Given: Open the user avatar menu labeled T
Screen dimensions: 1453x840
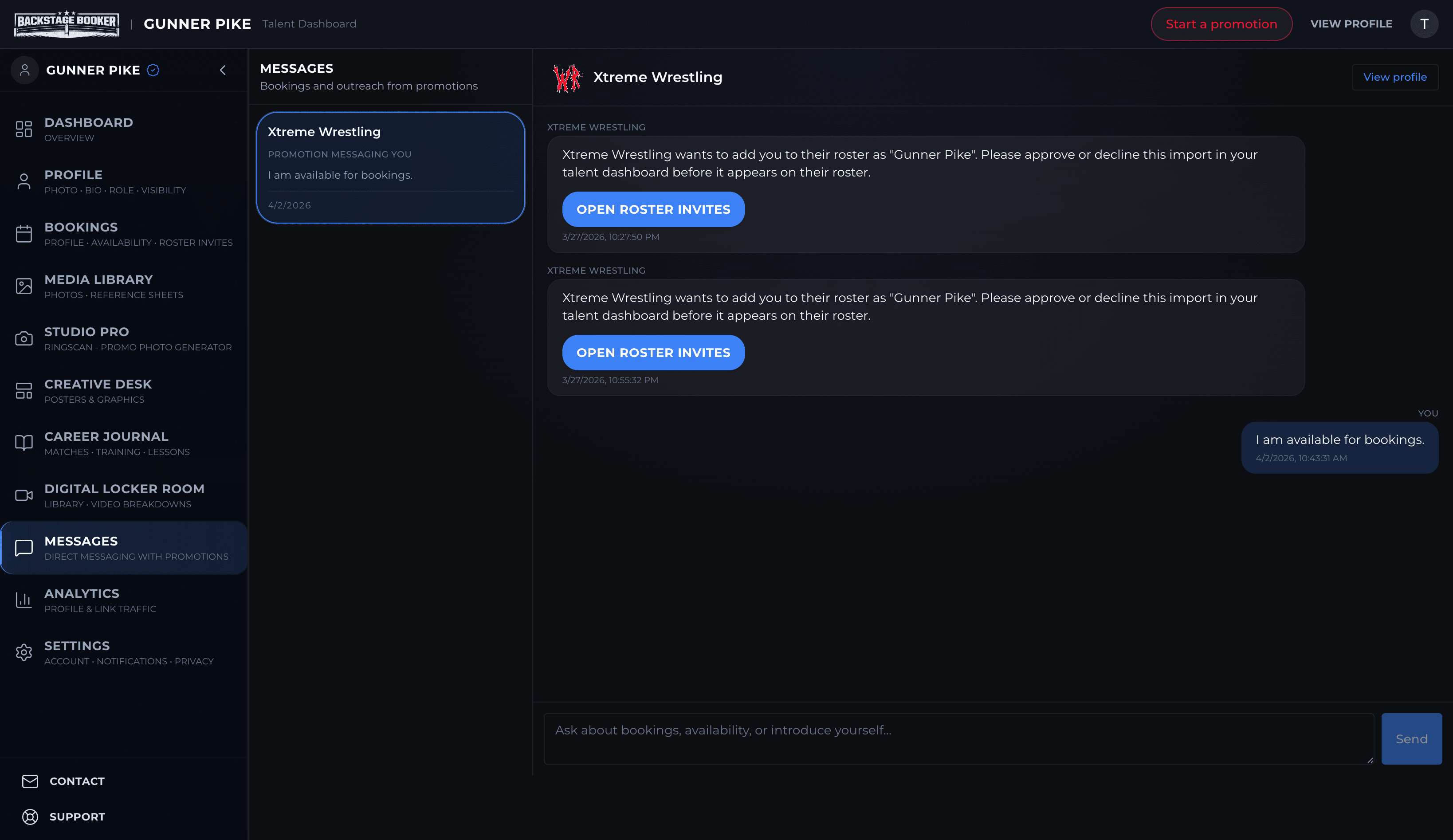Looking at the screenshot, I should (1424, 24).
